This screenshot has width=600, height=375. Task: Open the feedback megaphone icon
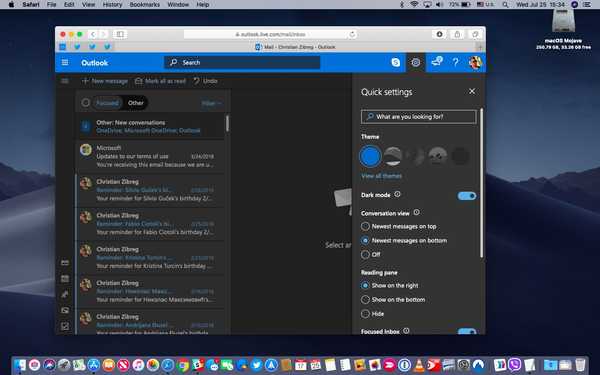click(x=437, y=62)
